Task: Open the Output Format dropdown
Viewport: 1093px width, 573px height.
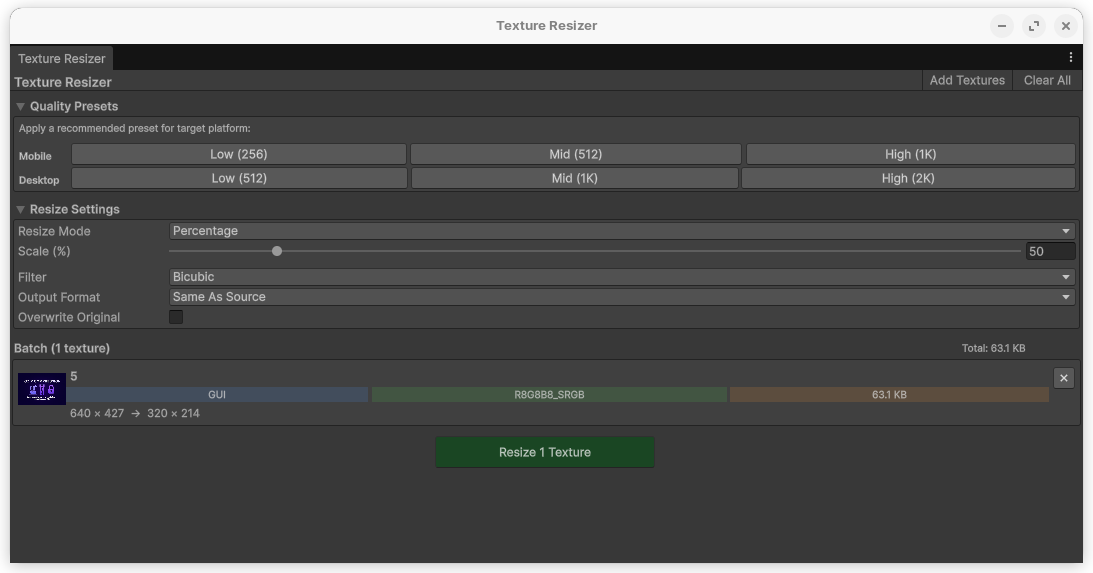Action: tap(621, 297)
